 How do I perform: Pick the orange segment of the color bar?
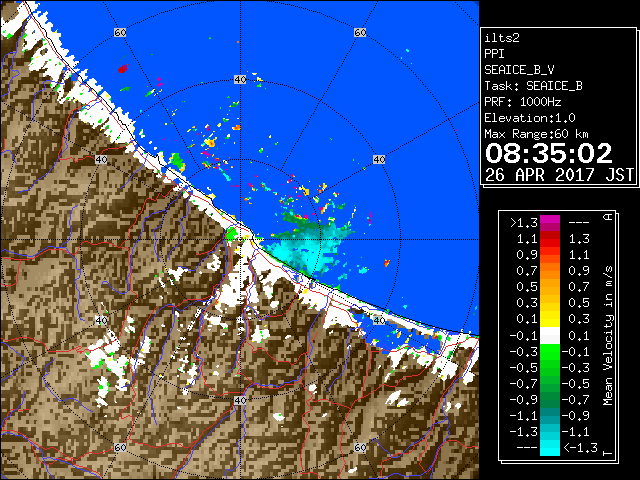pos(550,275)
